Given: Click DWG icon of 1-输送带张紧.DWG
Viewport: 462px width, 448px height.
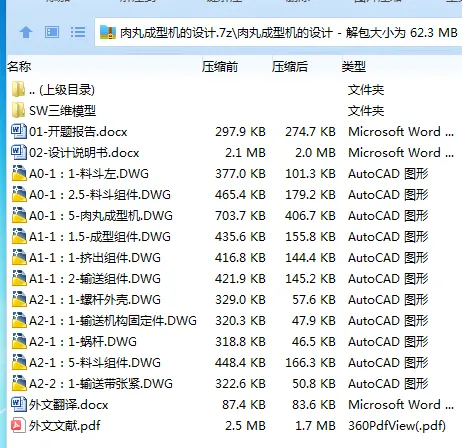Looking at the screenshot, I should (x=19, y=383).
